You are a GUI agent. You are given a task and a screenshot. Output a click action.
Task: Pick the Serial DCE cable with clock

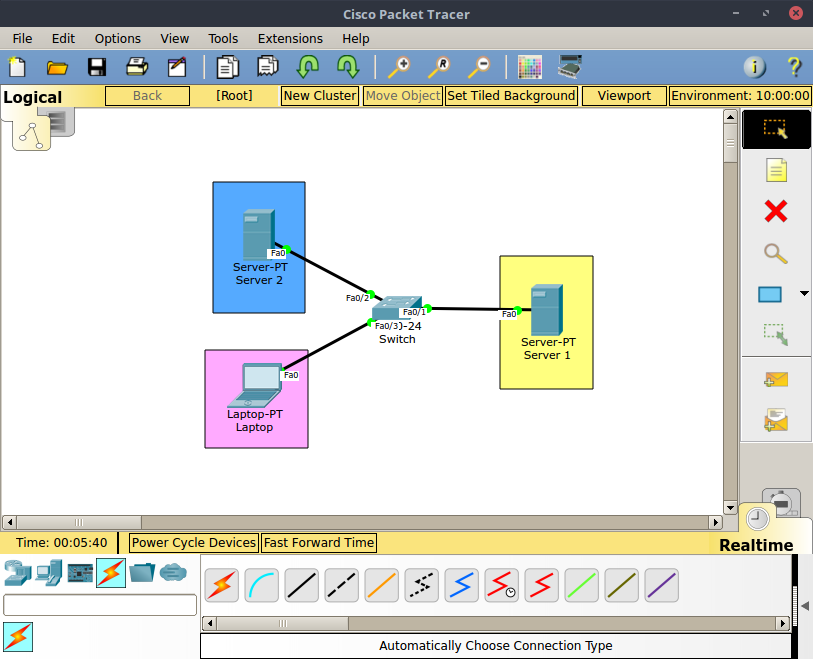tap(501, 585)
